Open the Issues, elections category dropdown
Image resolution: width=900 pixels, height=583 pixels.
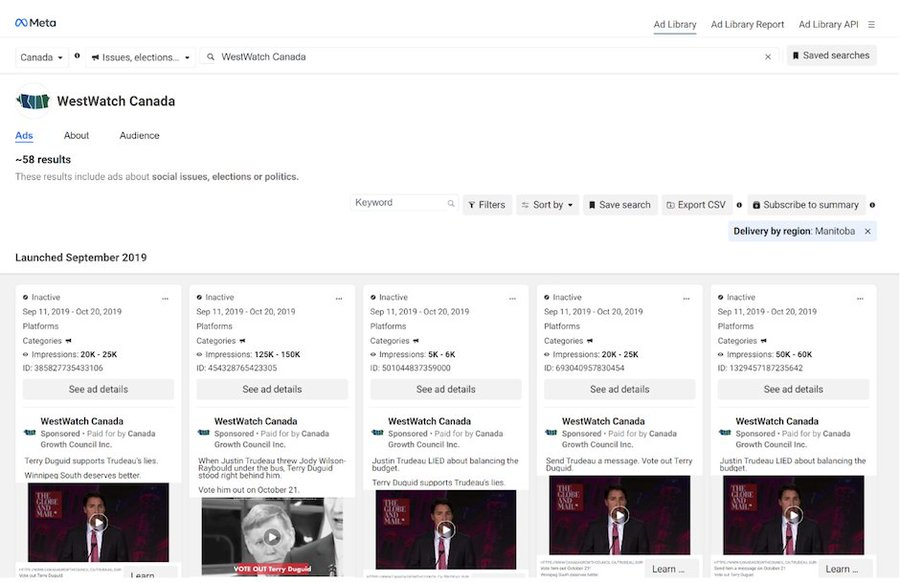coord(140,57)
